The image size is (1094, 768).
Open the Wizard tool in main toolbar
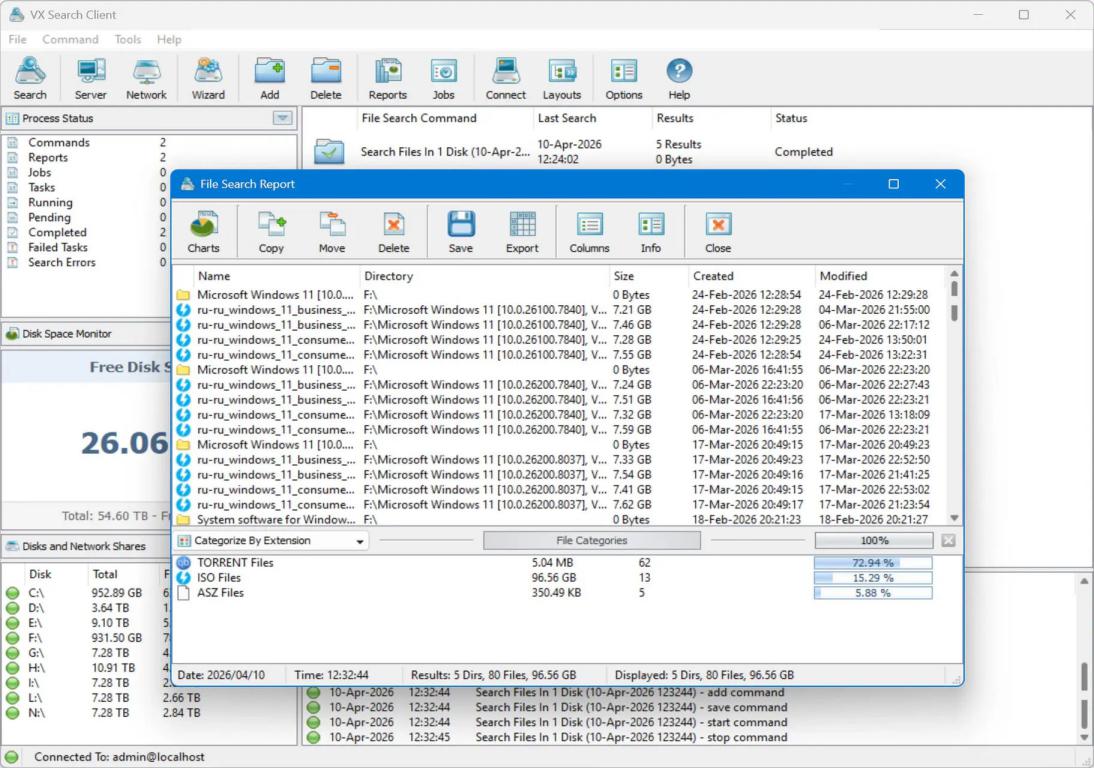point(208,79)
